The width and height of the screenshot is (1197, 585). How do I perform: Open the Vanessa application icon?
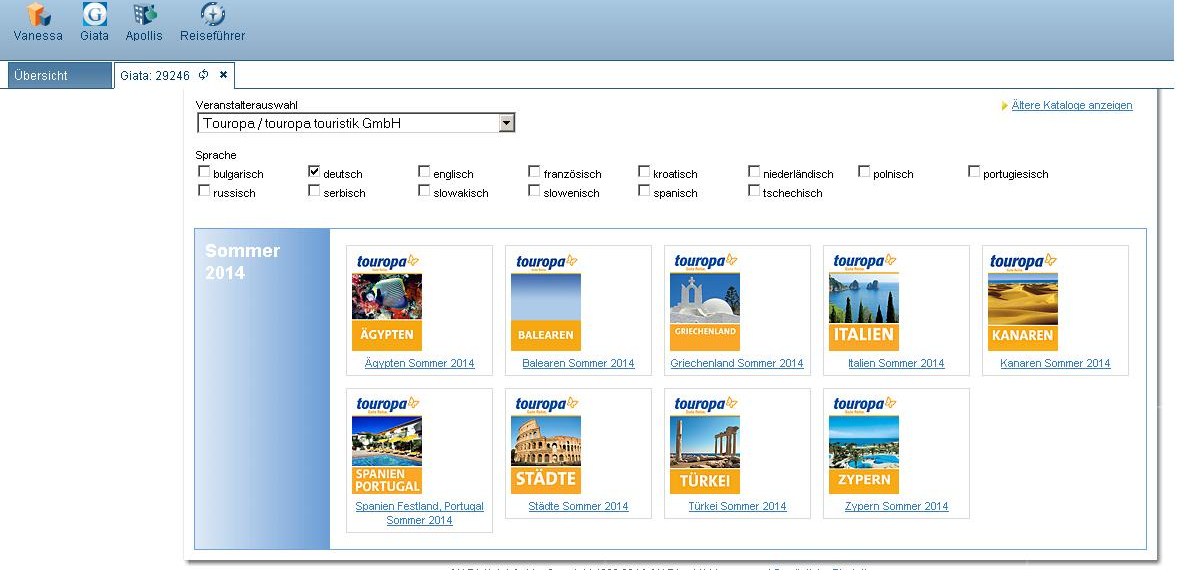point(38,15)
